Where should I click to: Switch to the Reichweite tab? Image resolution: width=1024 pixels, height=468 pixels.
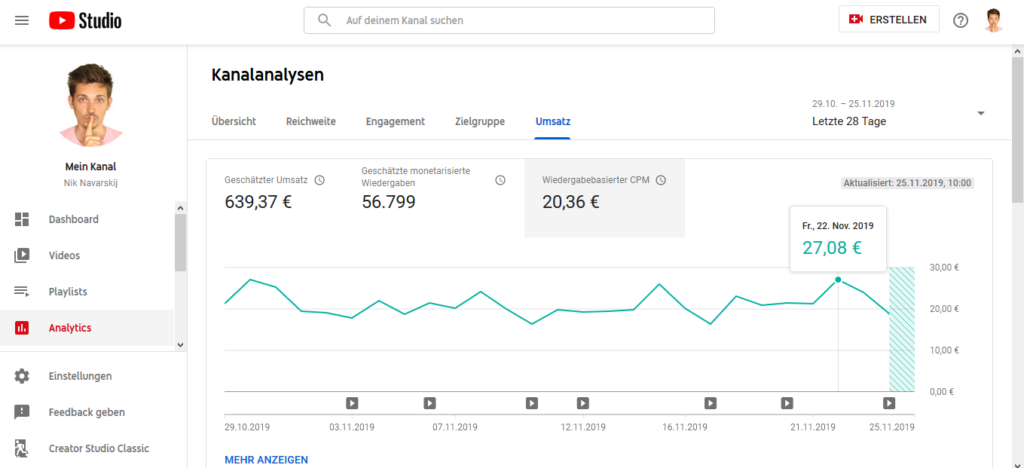click(311, 121)
